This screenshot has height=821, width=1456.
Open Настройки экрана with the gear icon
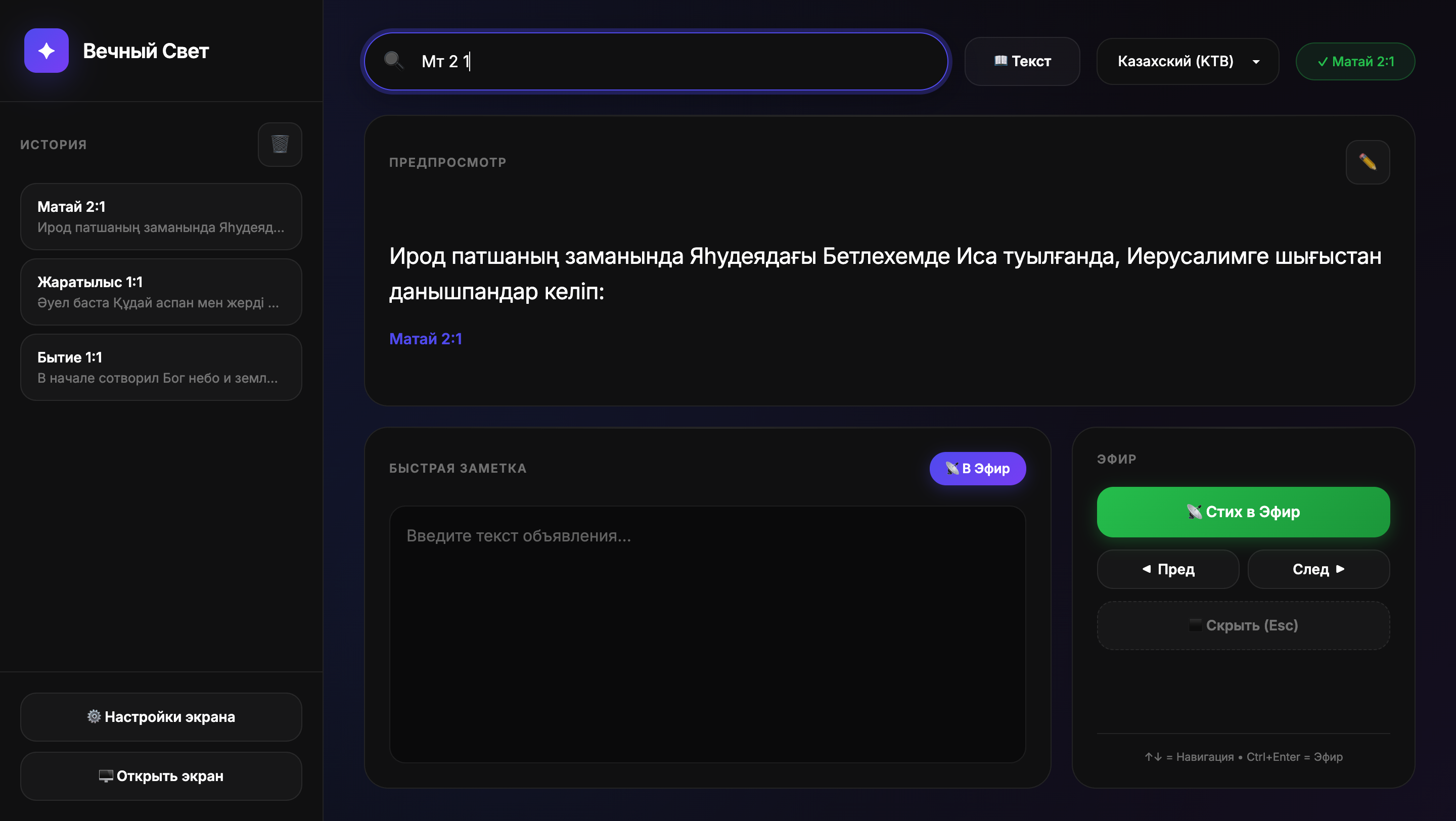[161, 717]
